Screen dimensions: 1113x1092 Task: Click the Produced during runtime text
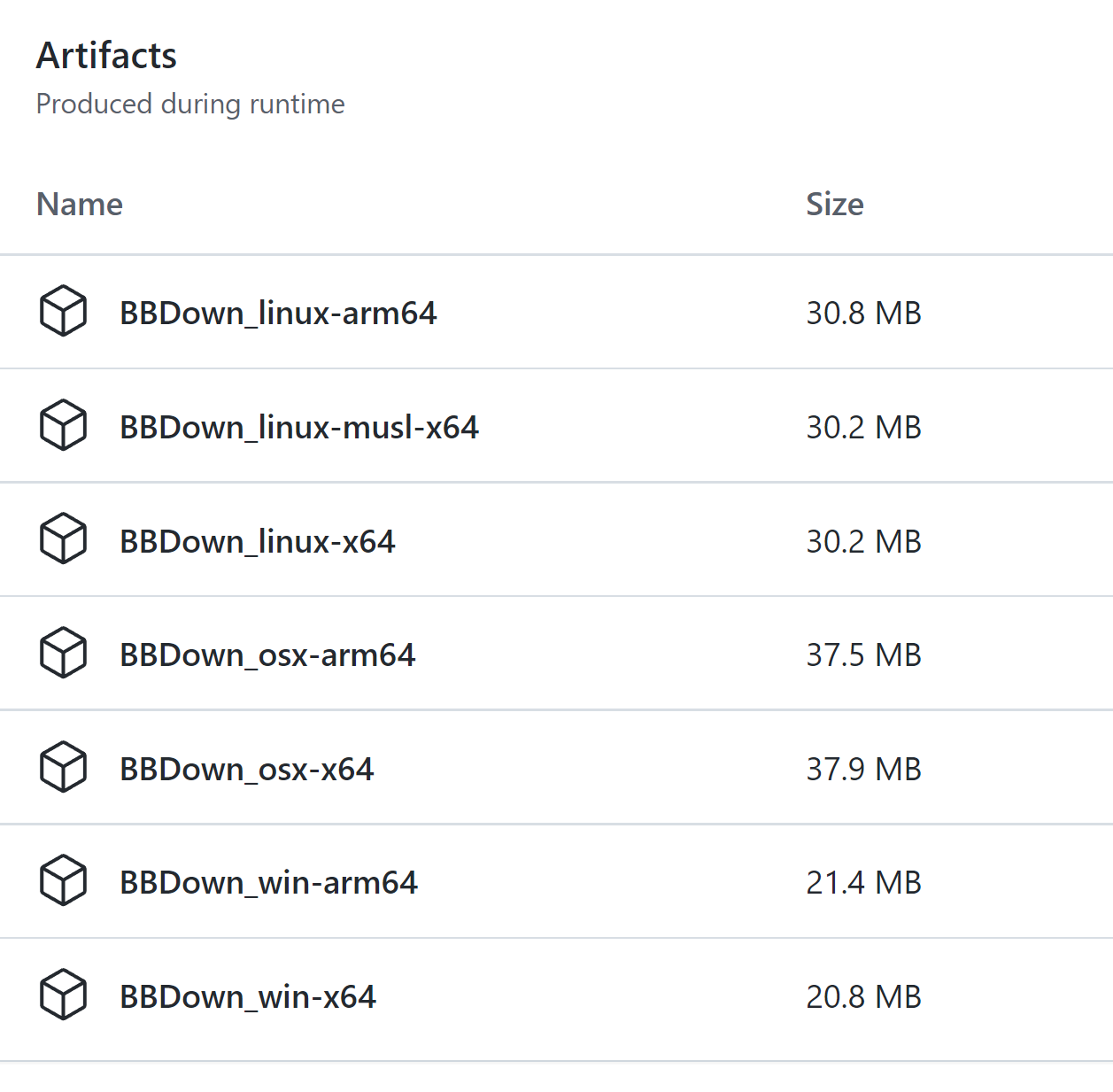190,104
